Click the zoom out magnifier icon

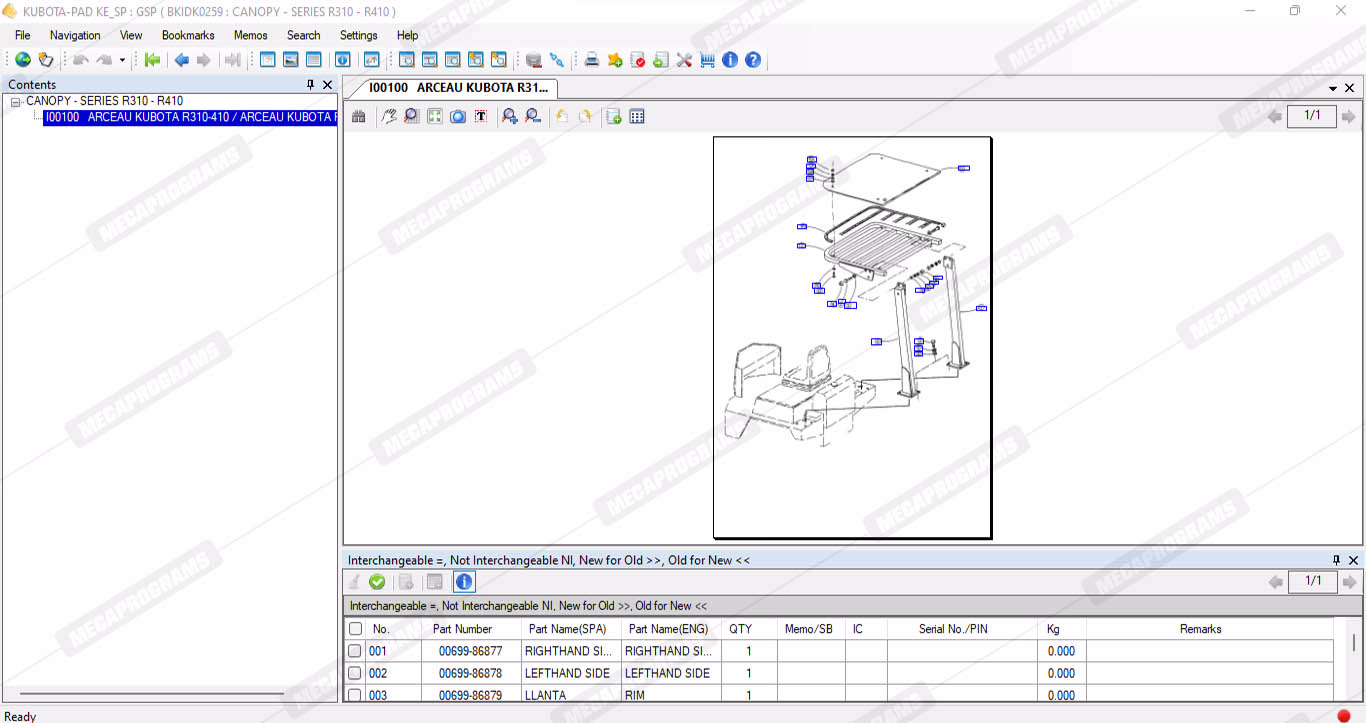coord(533,117)
